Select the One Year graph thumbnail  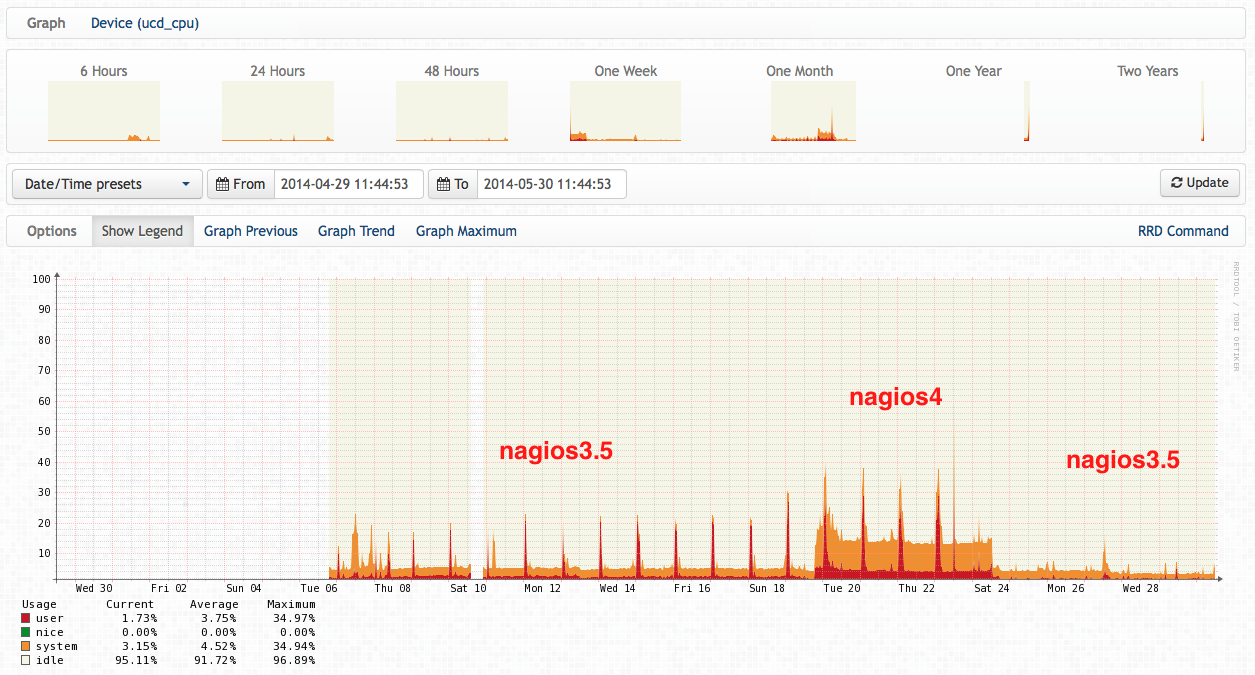coord(1026,111)
